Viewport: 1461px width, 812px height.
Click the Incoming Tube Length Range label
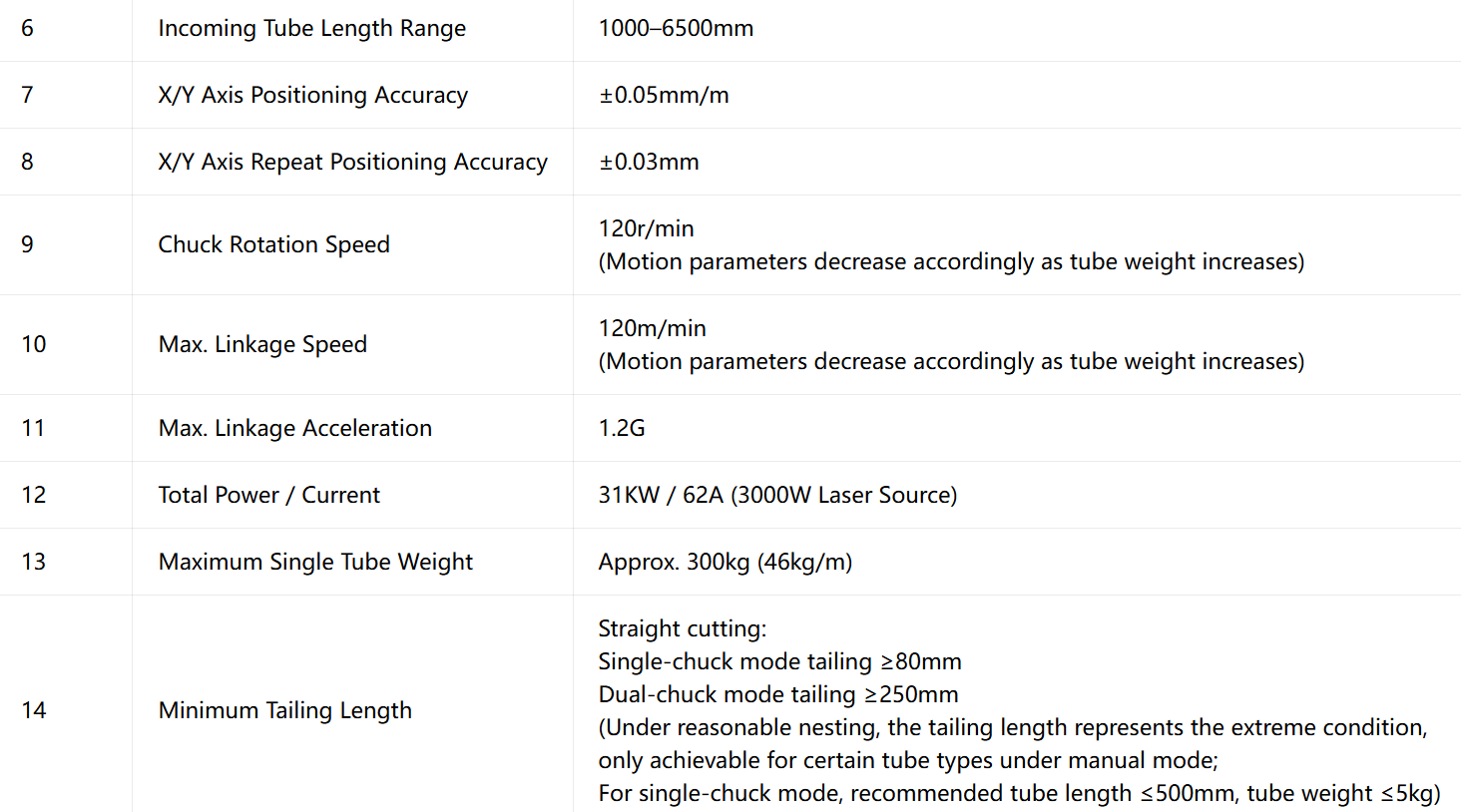[311, 29]
